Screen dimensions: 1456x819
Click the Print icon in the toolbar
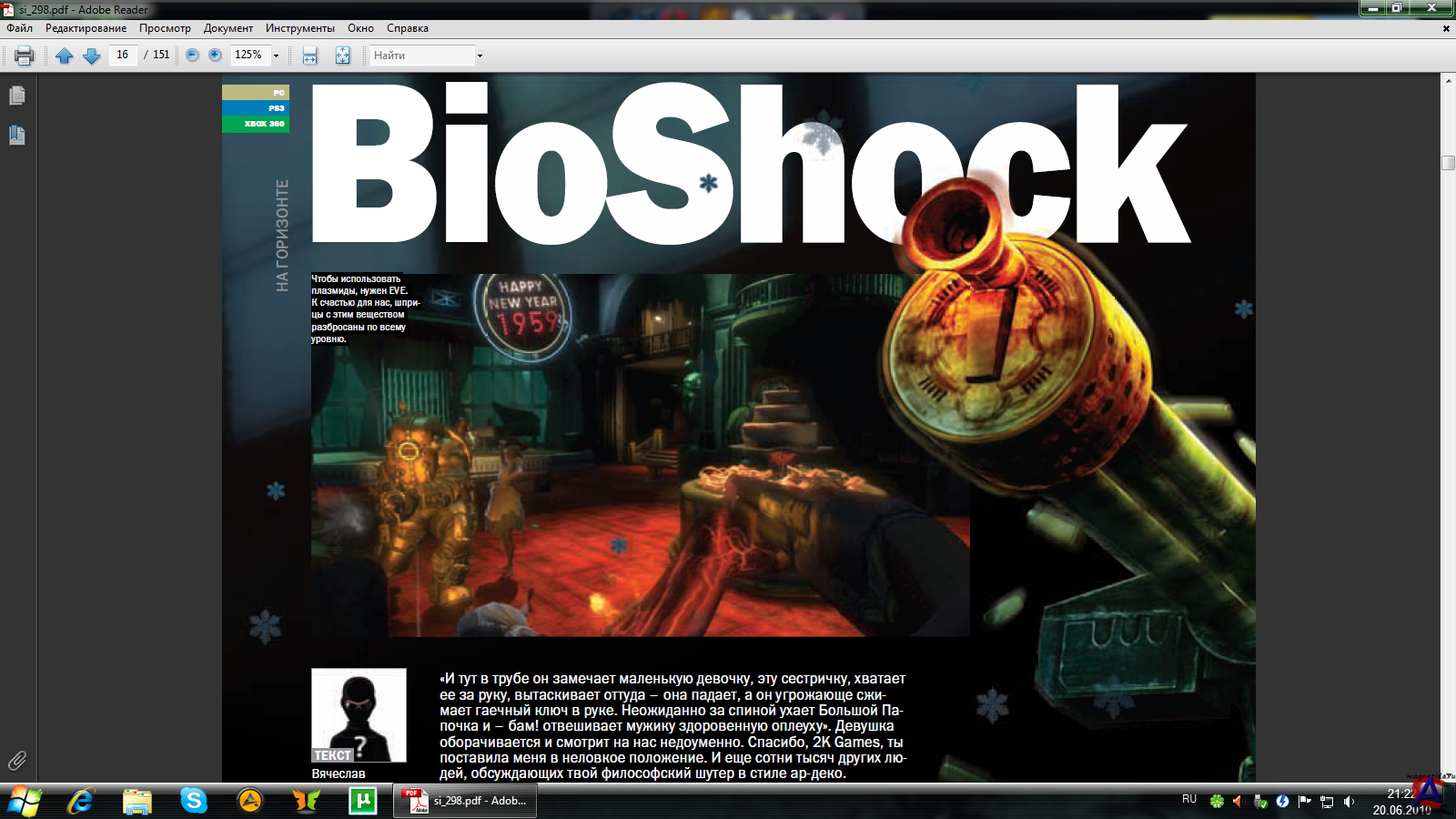pyautogui.click(x=25, y=56)
